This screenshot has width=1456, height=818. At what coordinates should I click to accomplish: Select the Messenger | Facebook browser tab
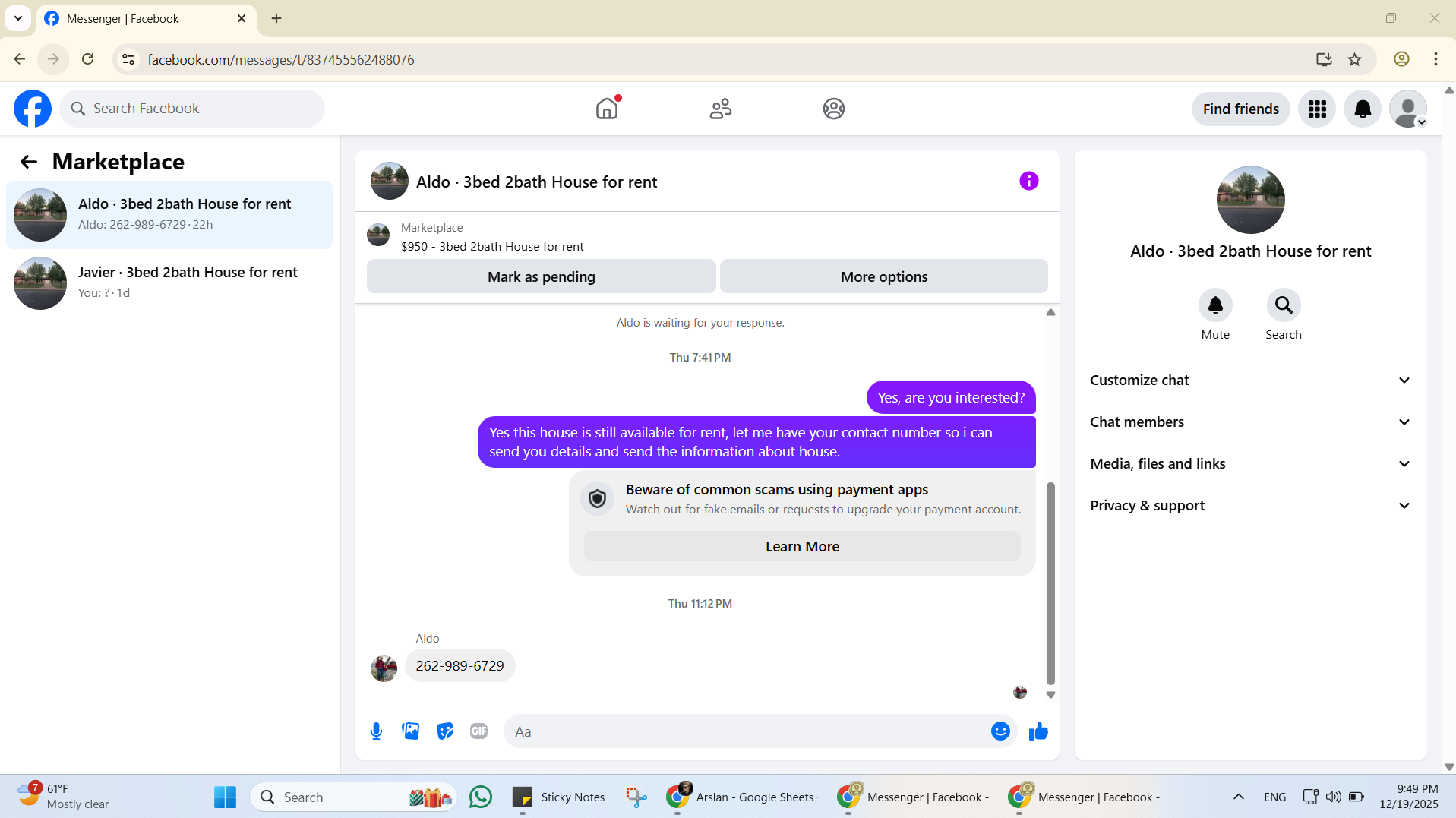pyautogui.click(x=146, y=18)
